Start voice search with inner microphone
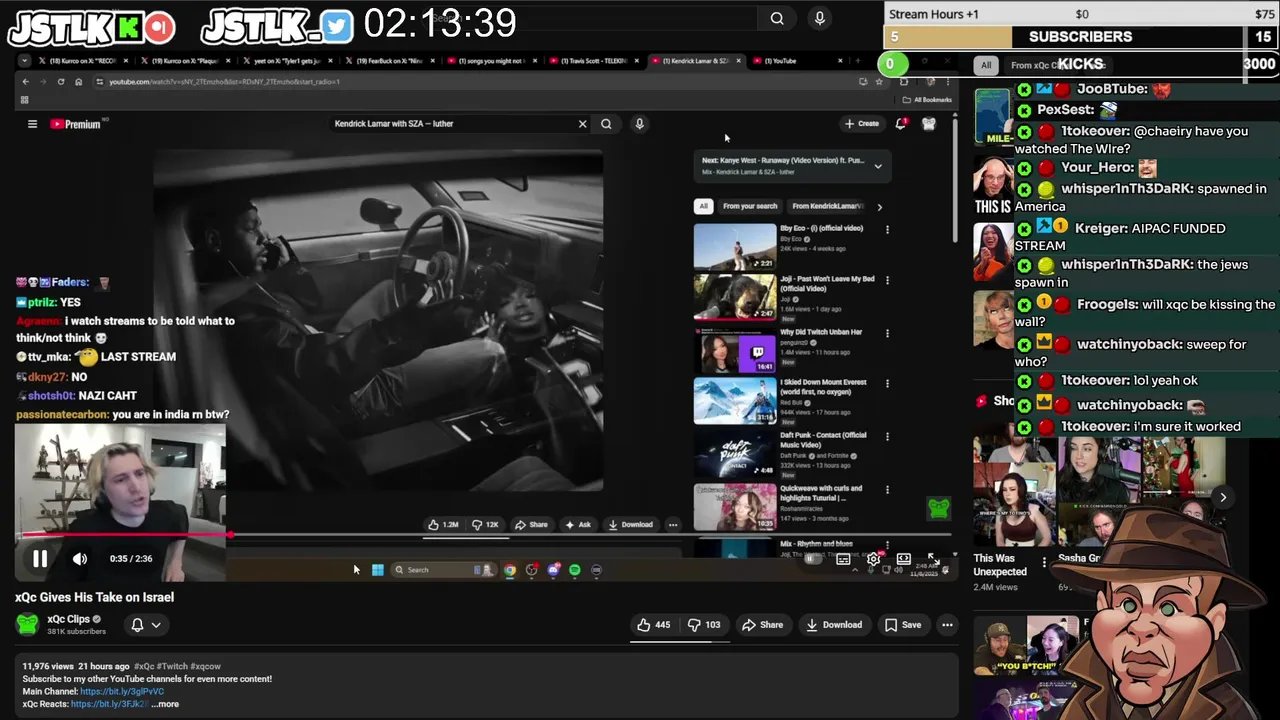This screenshot has width=1280, height=720. pos(639,124)
